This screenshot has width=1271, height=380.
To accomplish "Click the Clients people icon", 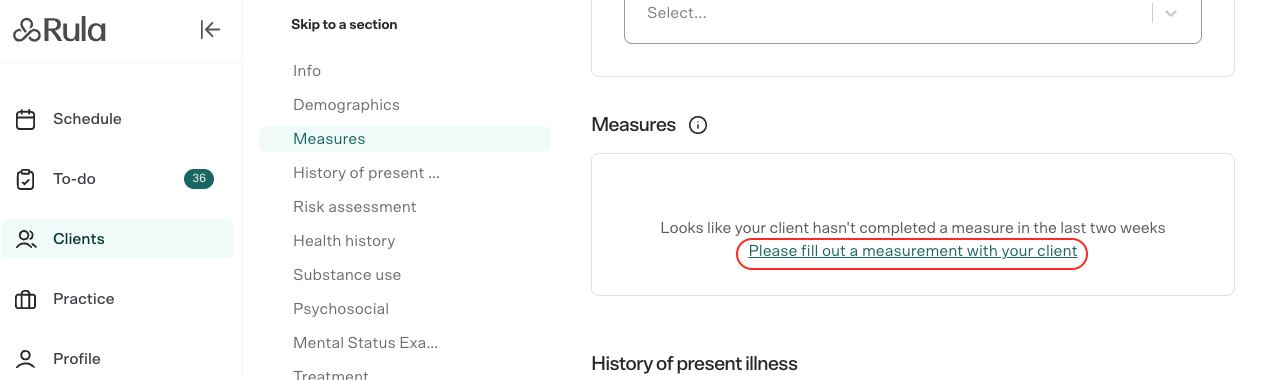I will 26,239.
